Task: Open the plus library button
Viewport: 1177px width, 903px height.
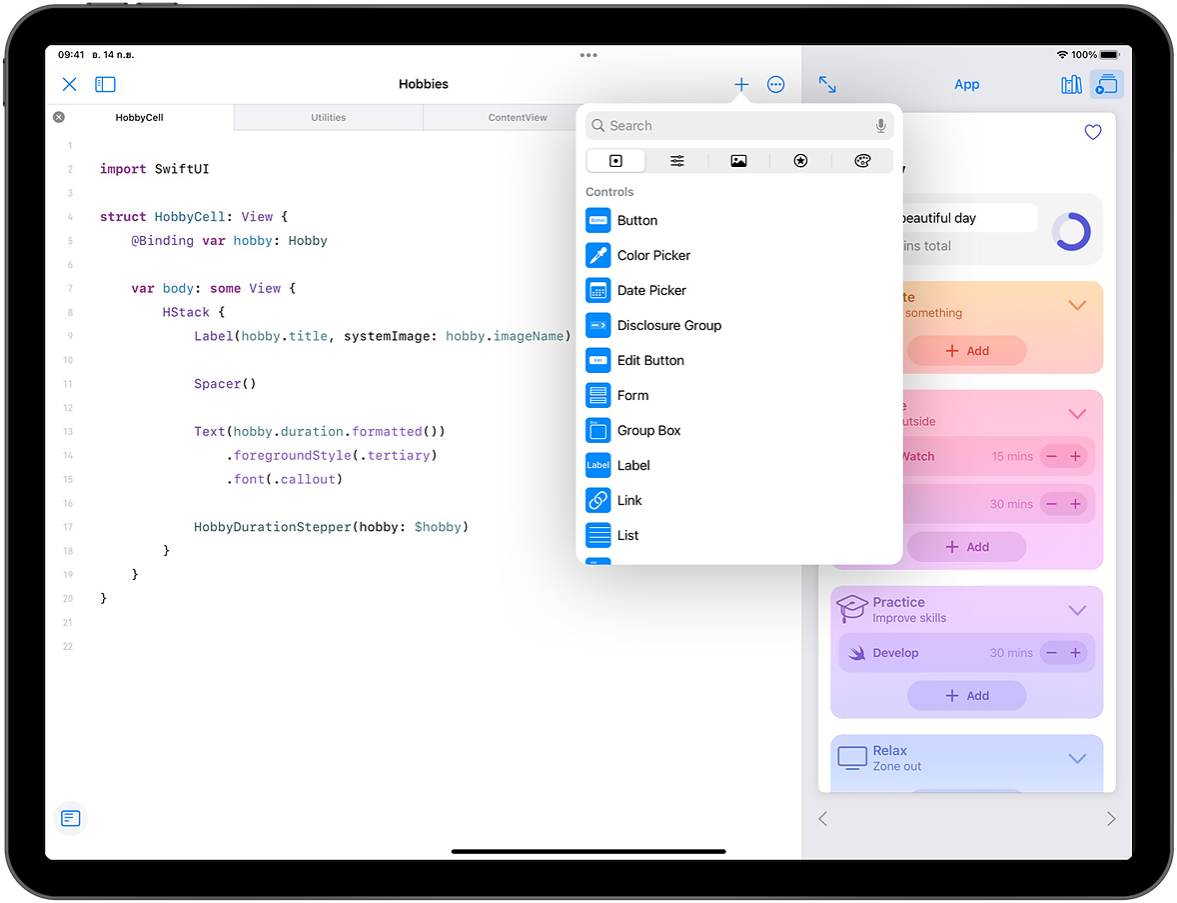Action: (741, 85)
